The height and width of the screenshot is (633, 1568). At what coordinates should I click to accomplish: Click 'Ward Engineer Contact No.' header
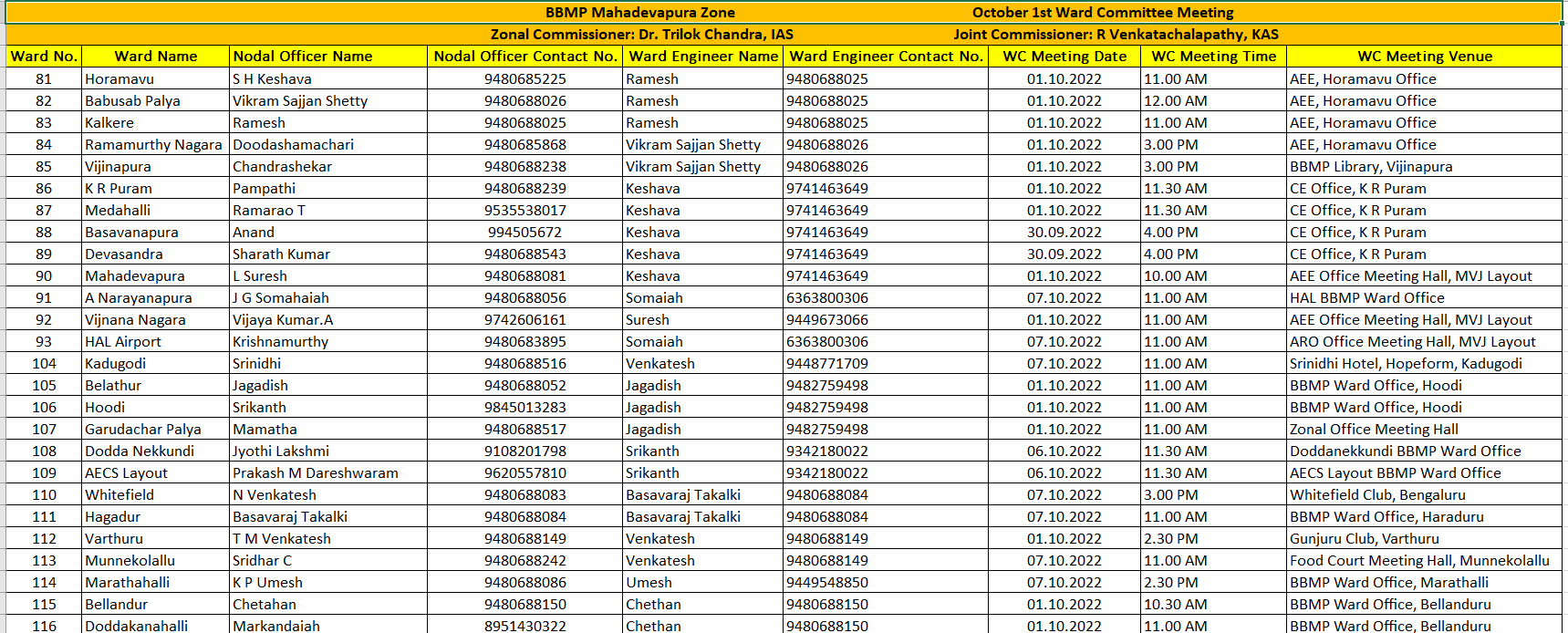(887, 57)
